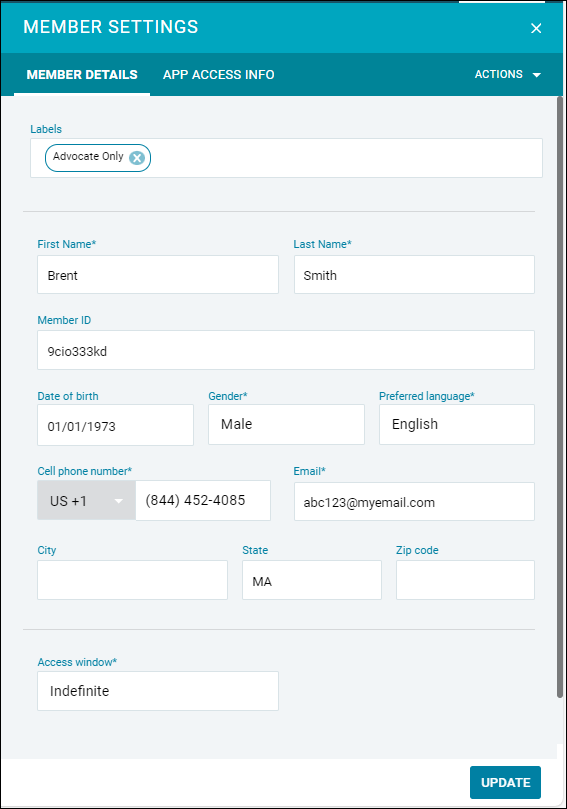Close the Member Settings panel
The width and height of the screenshot is (567, 809).
pyautogui.click(x=536, y=28)
